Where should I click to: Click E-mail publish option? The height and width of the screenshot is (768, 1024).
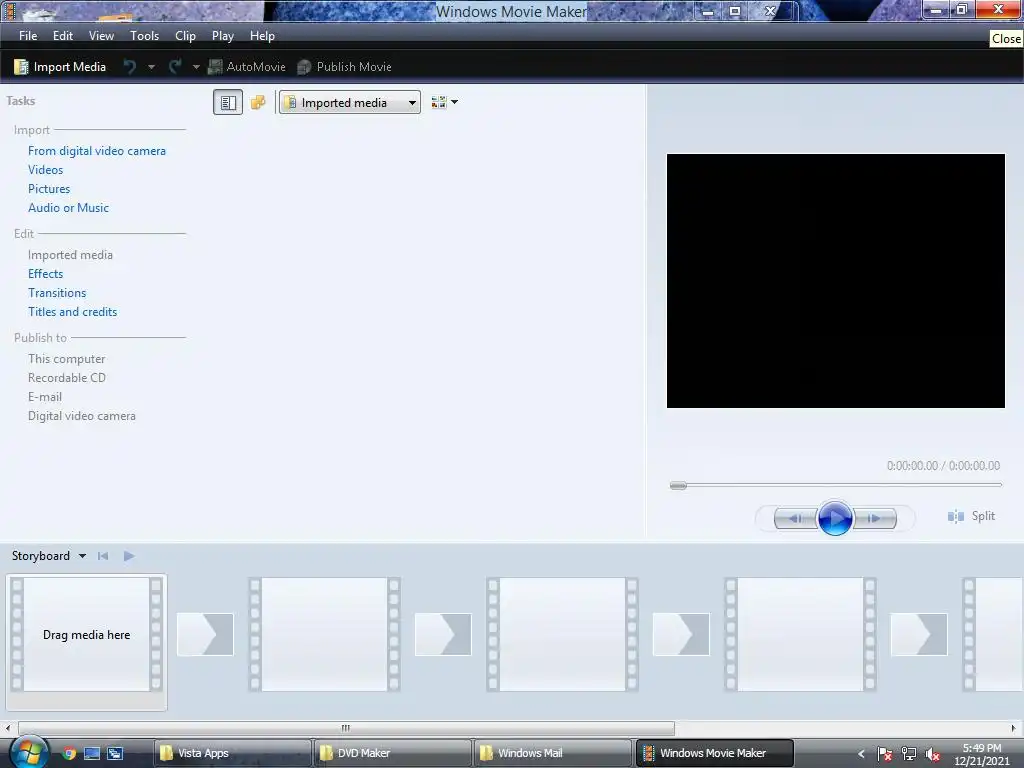(45, 396)
